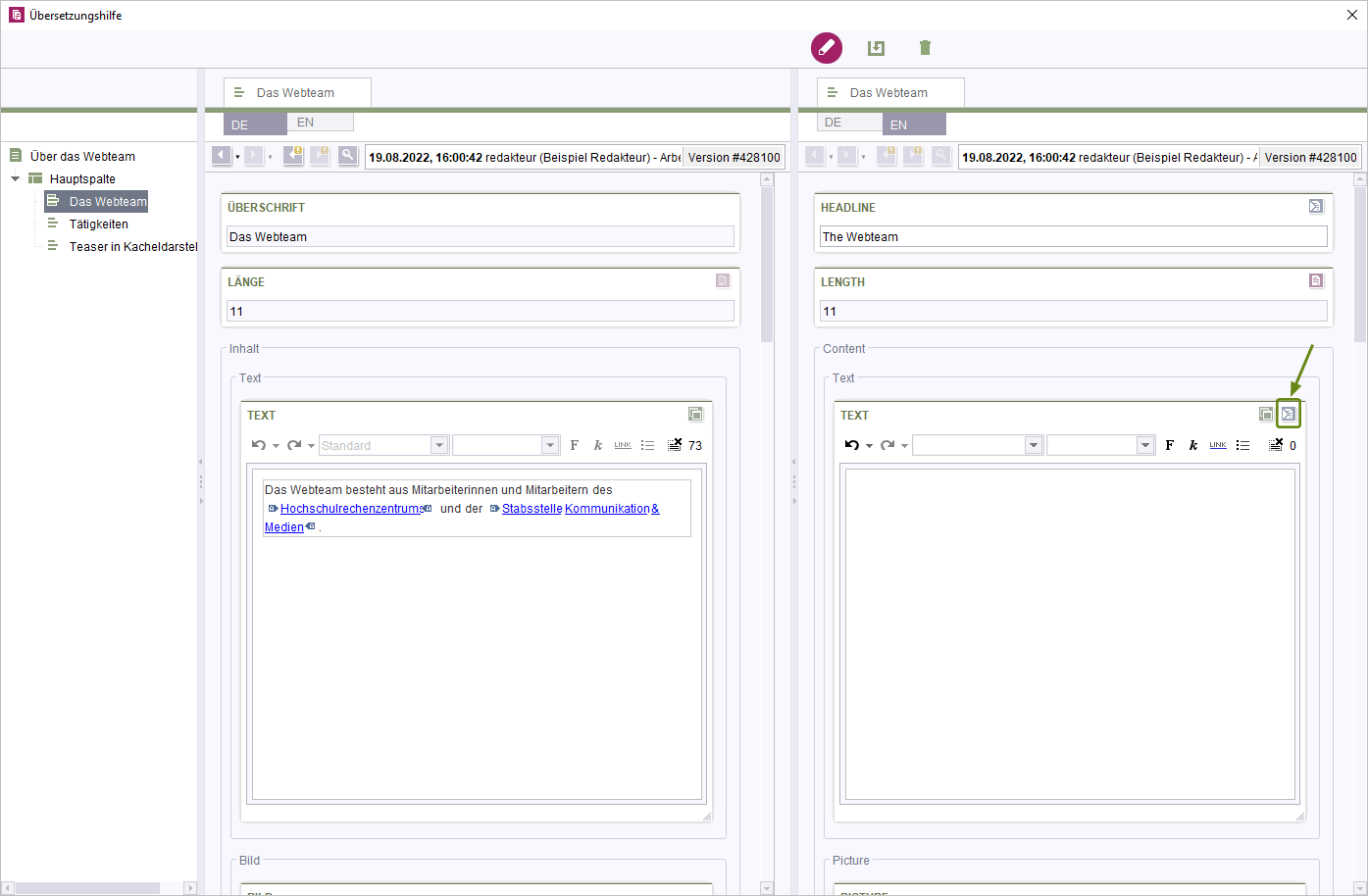Click Version #428100 in German pane
The width and height of the screenshot is (1368, 896).
pos(734,157)
